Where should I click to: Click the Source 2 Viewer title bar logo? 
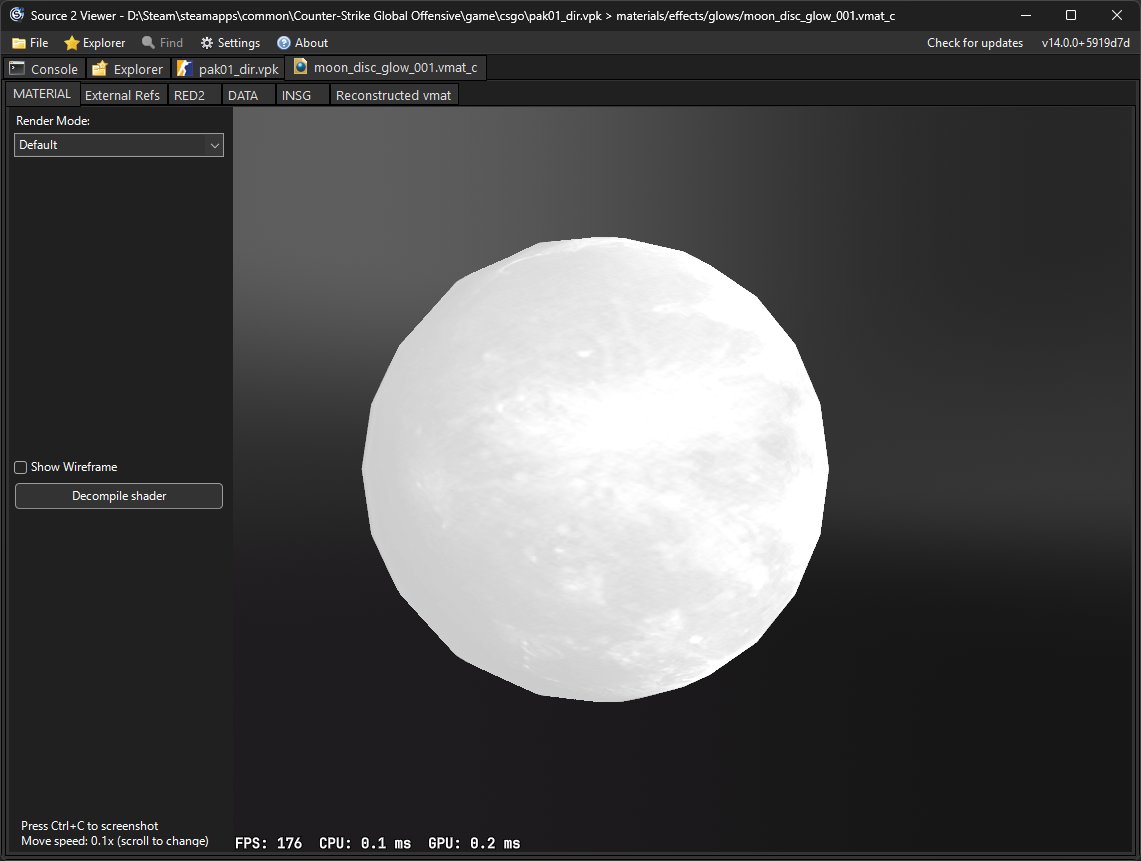pyautogui.click(x=17, y=15)
